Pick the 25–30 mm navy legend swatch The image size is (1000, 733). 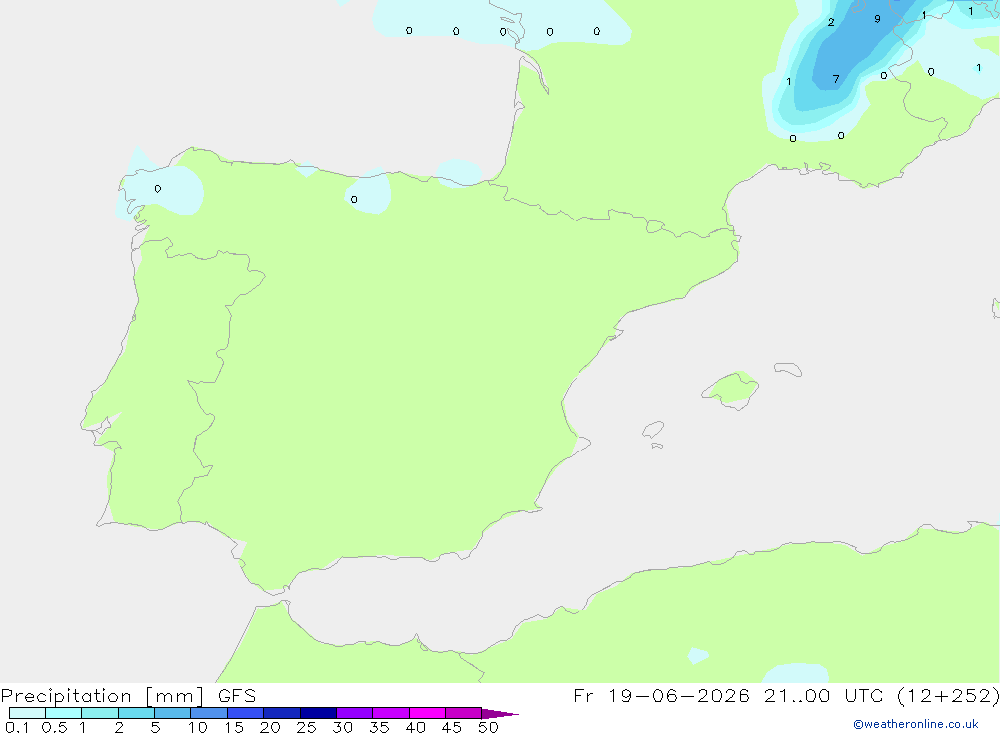pyautogui.click(x=318, y=713)
